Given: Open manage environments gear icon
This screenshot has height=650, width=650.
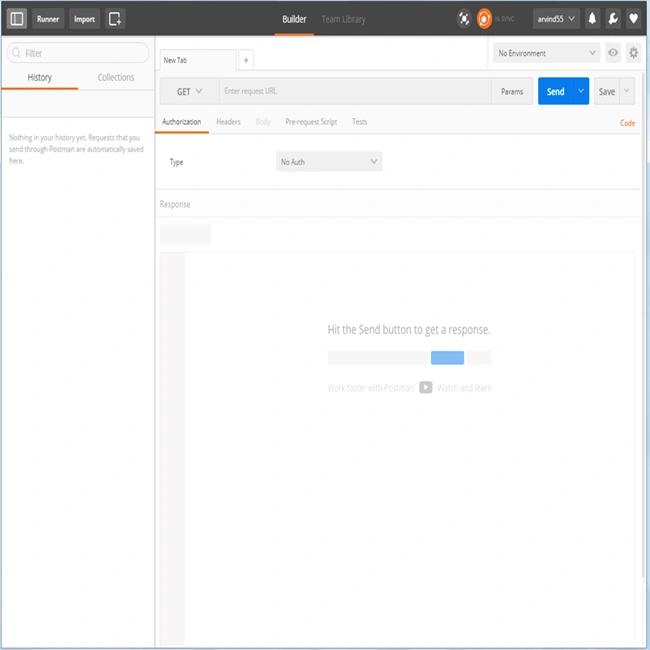Looking at the screenshot, I should point(633,53).
